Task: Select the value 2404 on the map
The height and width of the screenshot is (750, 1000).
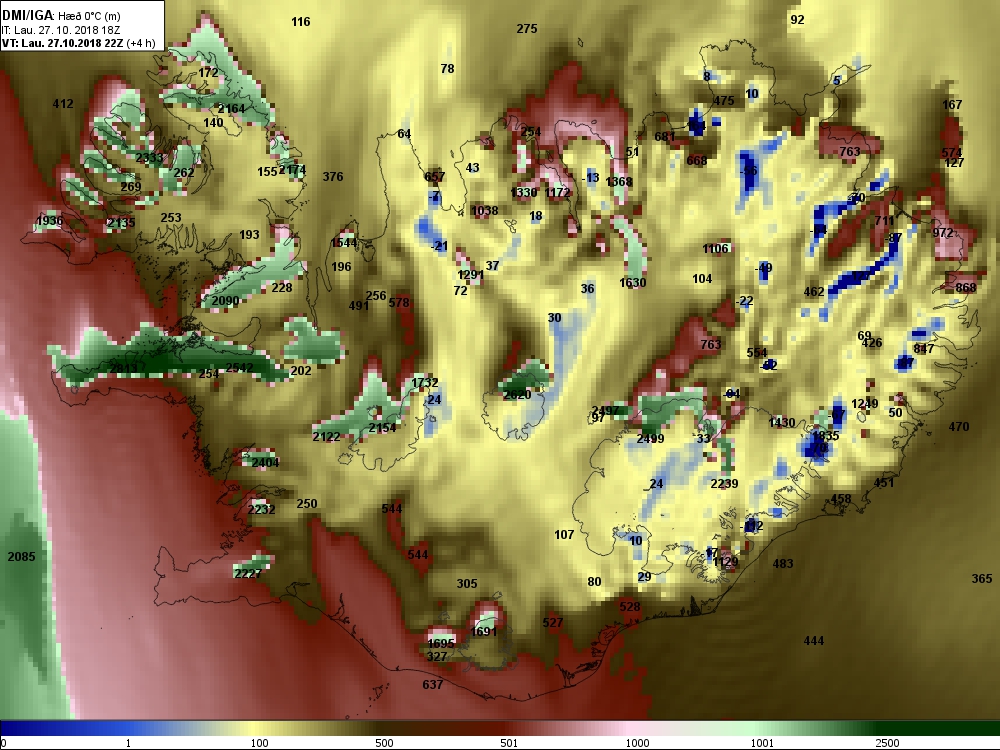Action: (265, 462)
